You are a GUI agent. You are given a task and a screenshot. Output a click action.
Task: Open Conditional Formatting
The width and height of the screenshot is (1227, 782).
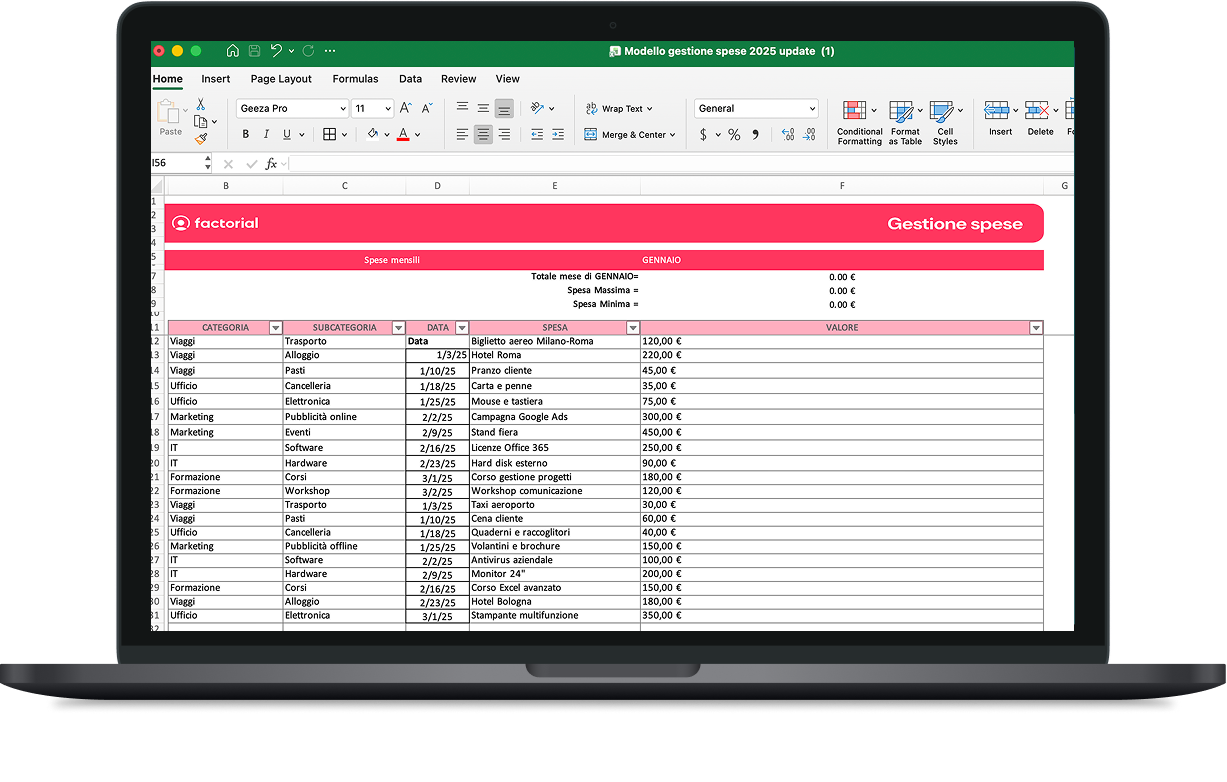(x=858, y=120)
